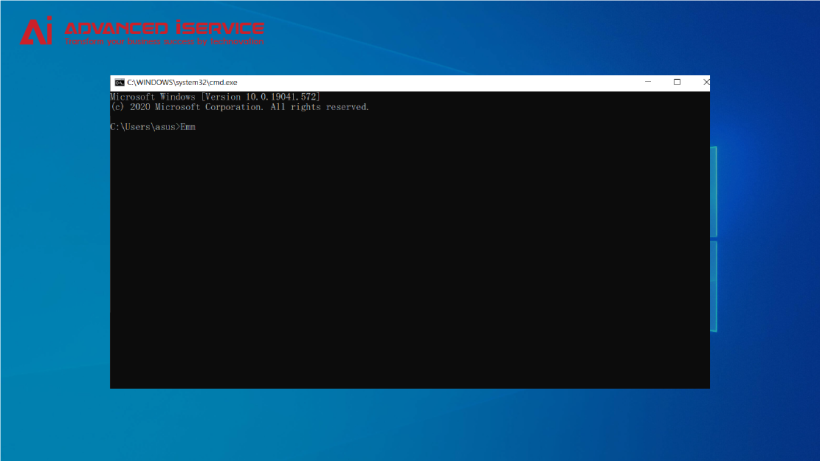This screenshot has width=820, height=461.
Task: Close the Command Prompt window
Action: click(x=705, y=82)
